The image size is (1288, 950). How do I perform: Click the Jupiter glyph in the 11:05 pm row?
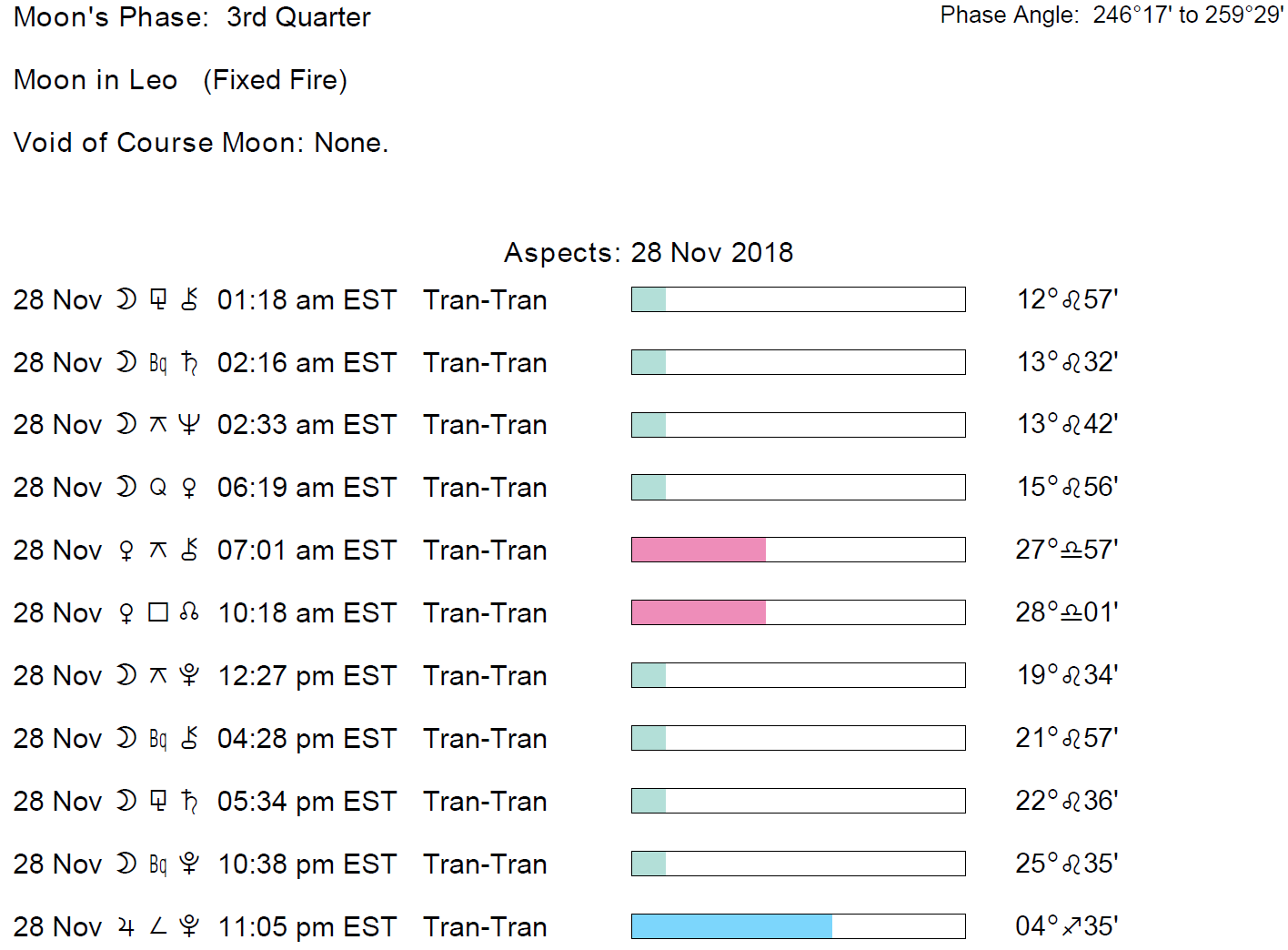tap(126, 926)
